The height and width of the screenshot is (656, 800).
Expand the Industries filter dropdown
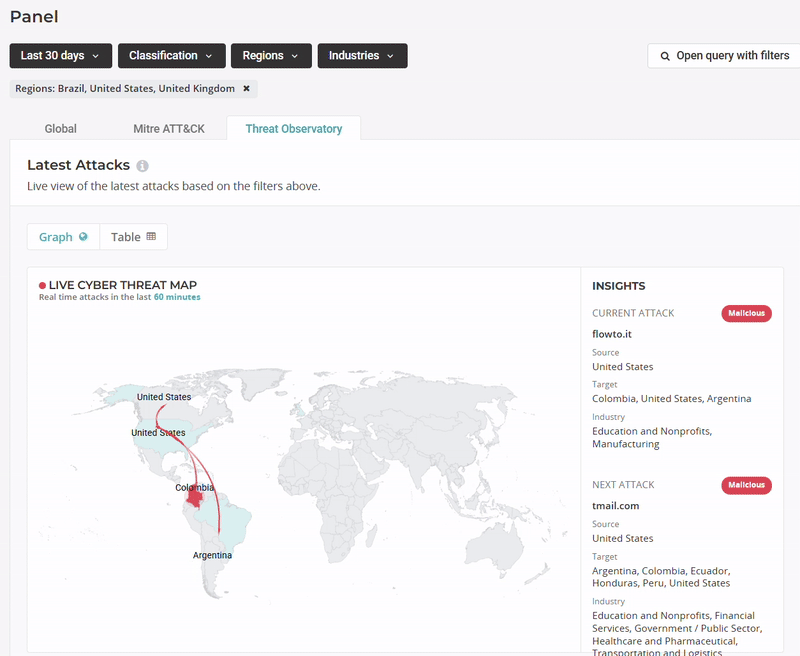tap(362, 56)
